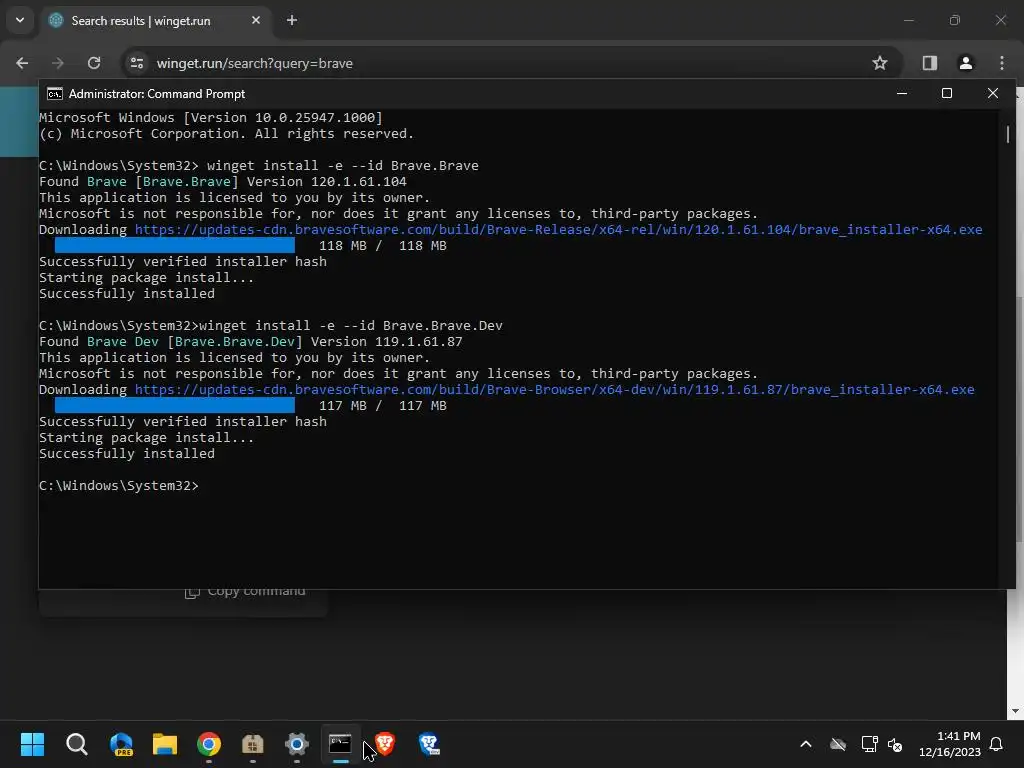Show hidden system tray icons
This screenshot has height=768, width=1024.
(x=806, y=744)
